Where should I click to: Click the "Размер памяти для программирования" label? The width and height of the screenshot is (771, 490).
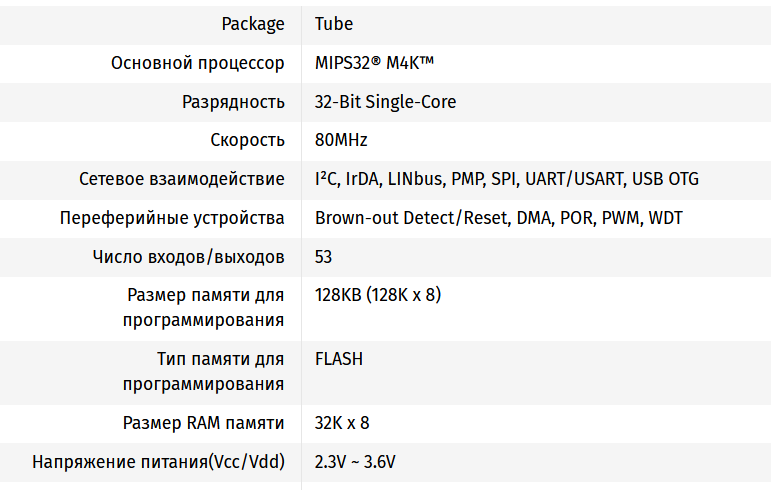204,308
